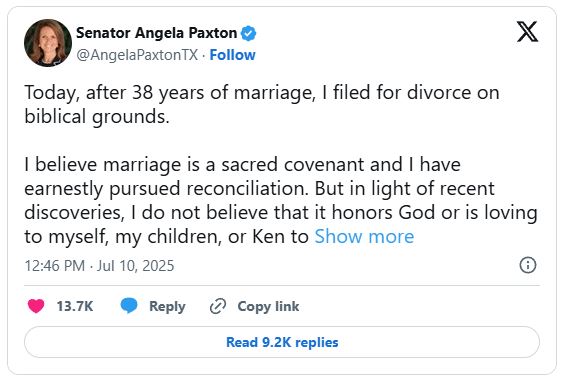565x383 pixels.
Task: Click the blue reply speech bubble icon
Action: click(x=129, y=306)
